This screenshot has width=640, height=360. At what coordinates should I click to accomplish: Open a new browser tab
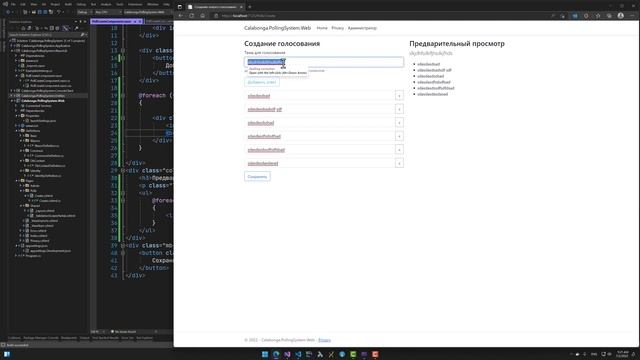coord(250,7)
